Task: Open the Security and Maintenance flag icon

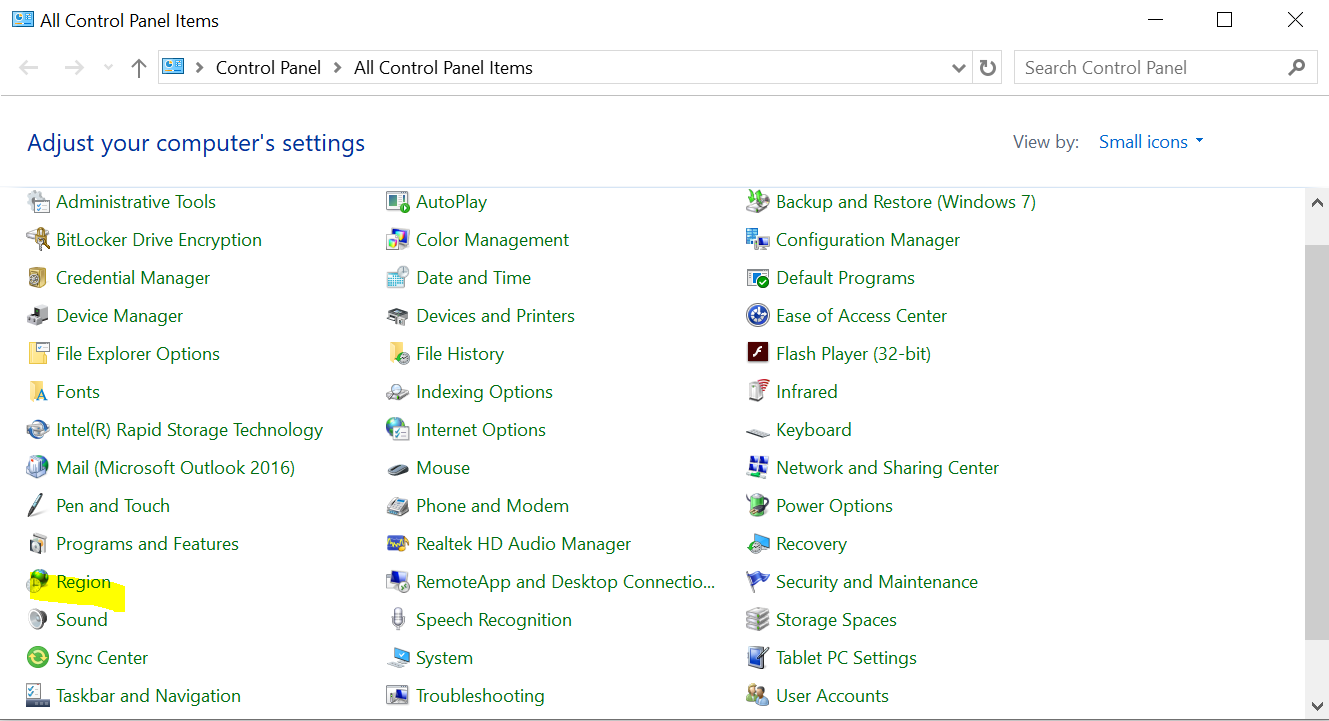Action: click(x=757, y=582)
